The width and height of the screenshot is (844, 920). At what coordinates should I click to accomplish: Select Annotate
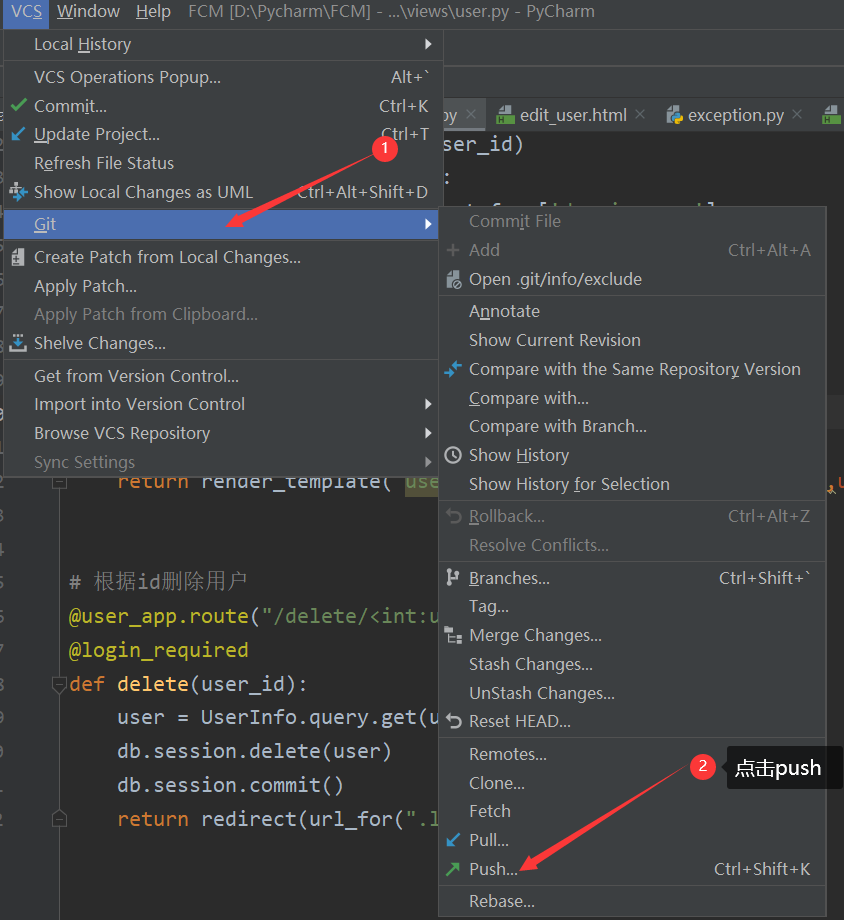click(x=632, y=311)
